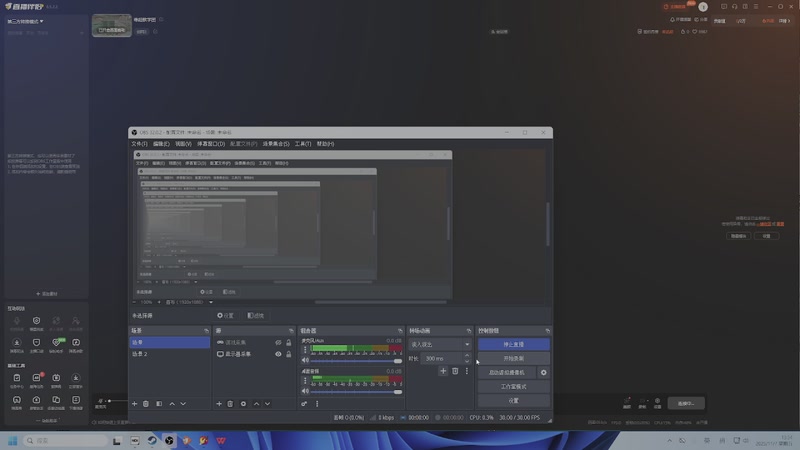Add a new source in OBS sources panel
The image size is (800, 450).
(x=219, y=404)
